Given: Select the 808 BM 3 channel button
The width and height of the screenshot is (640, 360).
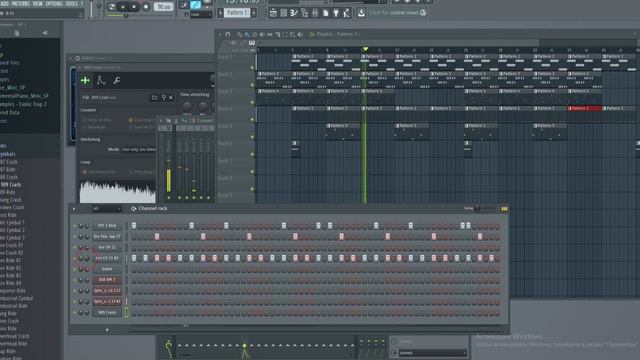Looking at the screenshot, I should pyautogui.click(x=107, y=280).
